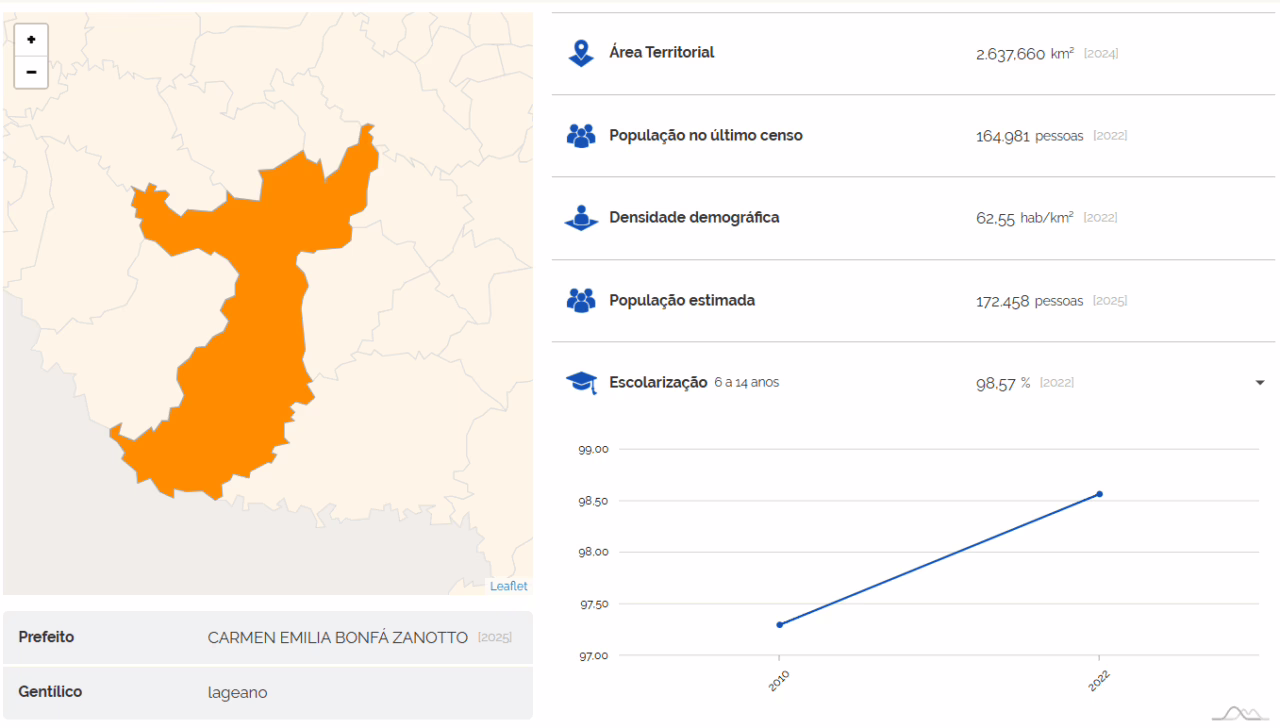The height and width of the screenshot is (728, 1280).
Task: Click the População estimada people icon
Action: pyautogui.click(x=581, y=300)
